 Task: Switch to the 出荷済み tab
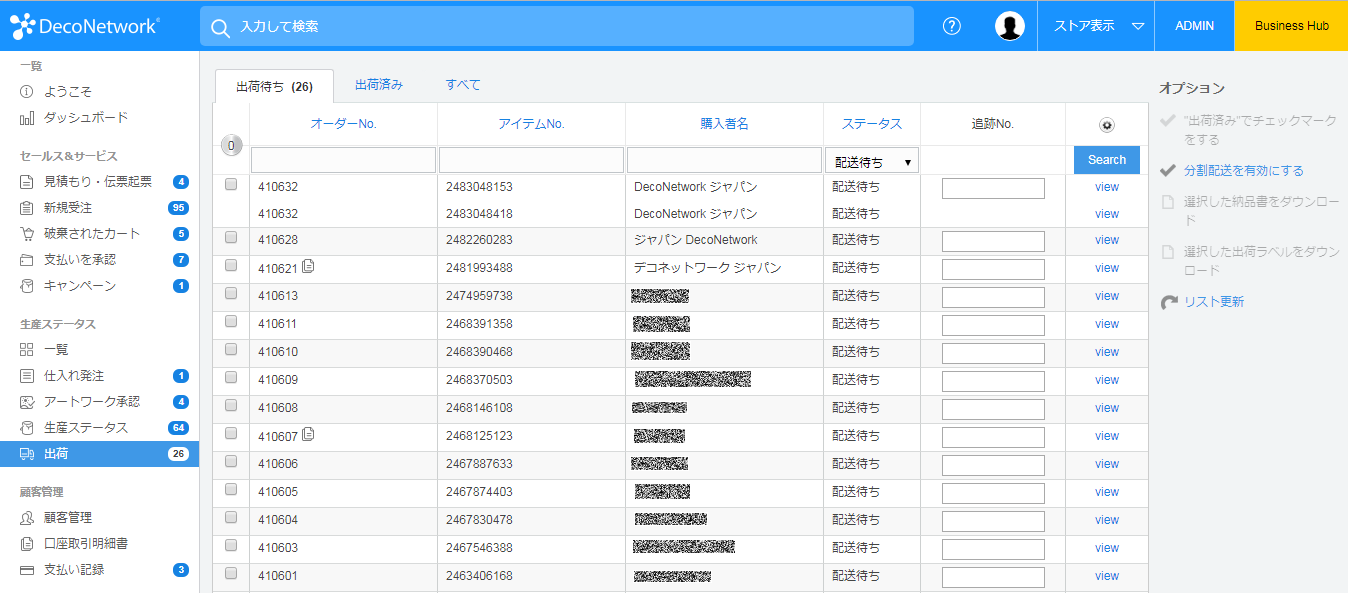click(x=379, y=85)
